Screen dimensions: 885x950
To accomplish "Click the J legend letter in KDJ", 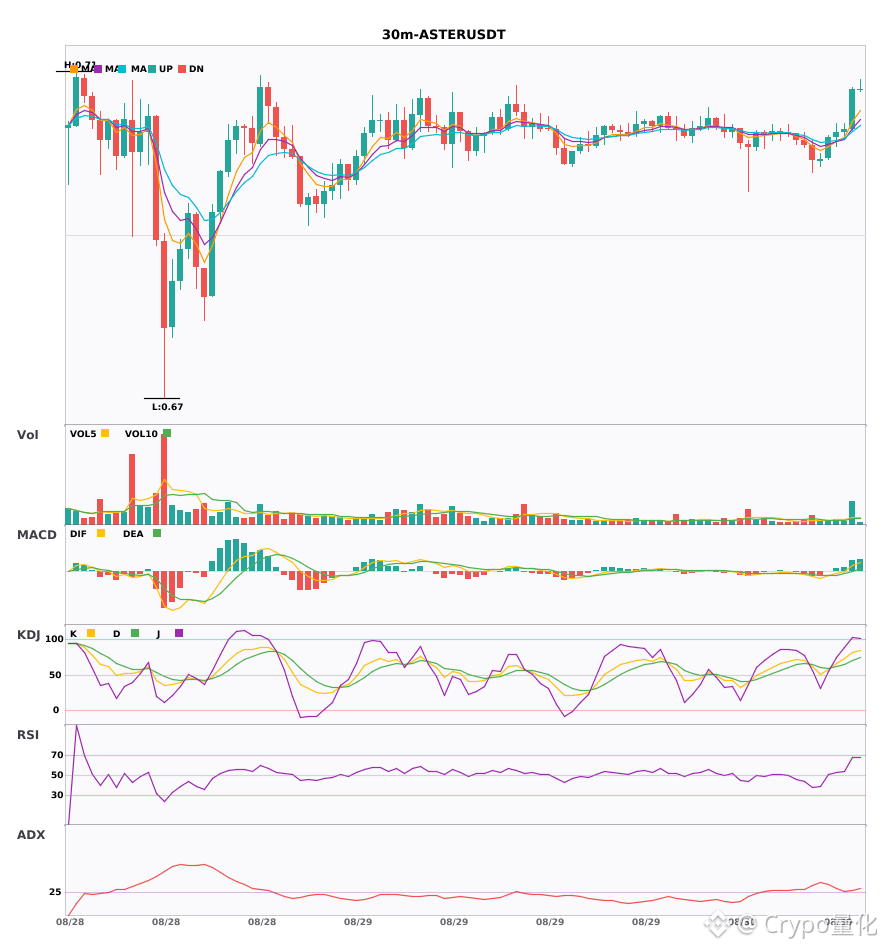I will pyautogui.click(x=158, y=634).
